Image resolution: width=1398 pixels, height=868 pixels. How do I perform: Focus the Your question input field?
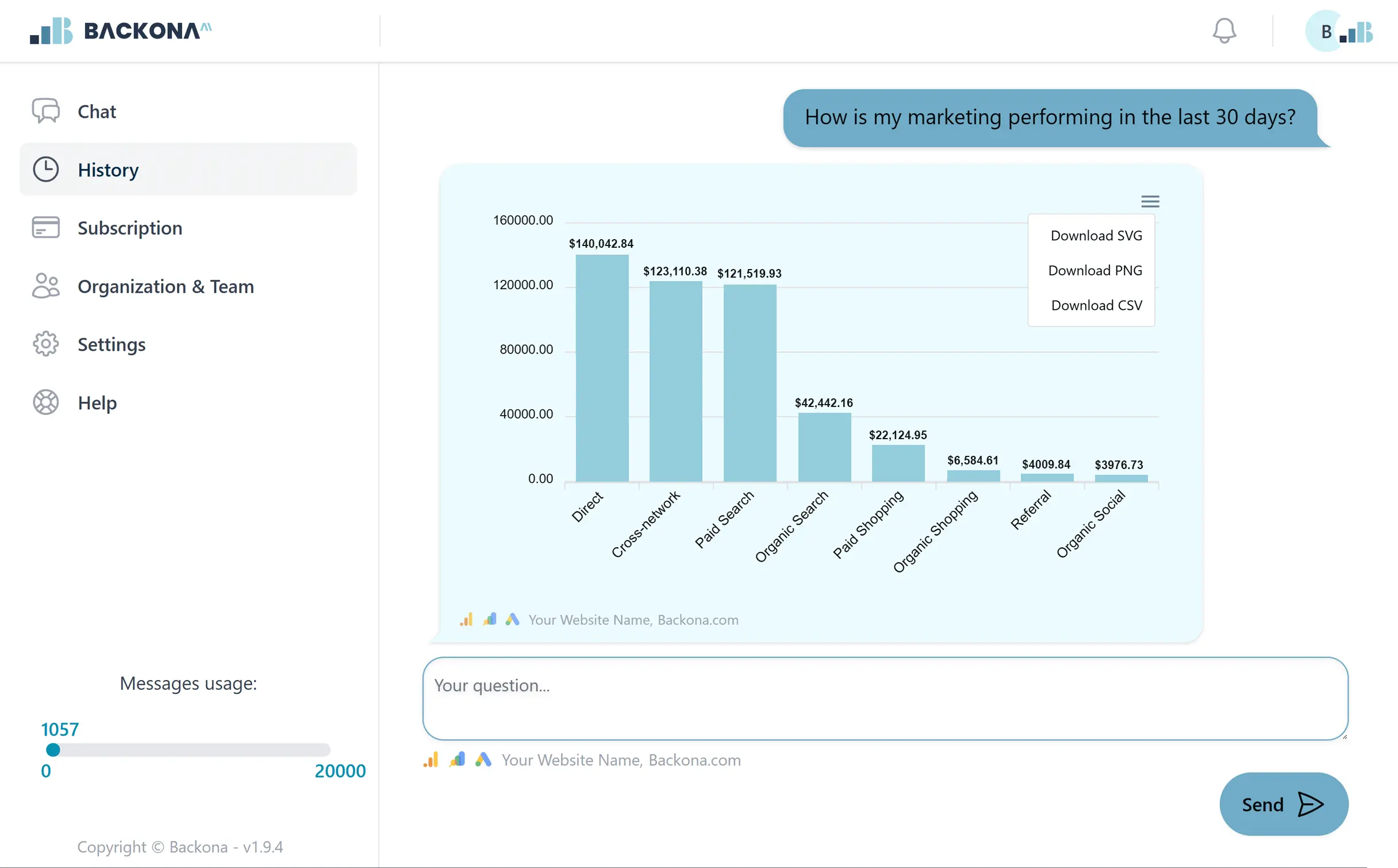click(885, 698)
